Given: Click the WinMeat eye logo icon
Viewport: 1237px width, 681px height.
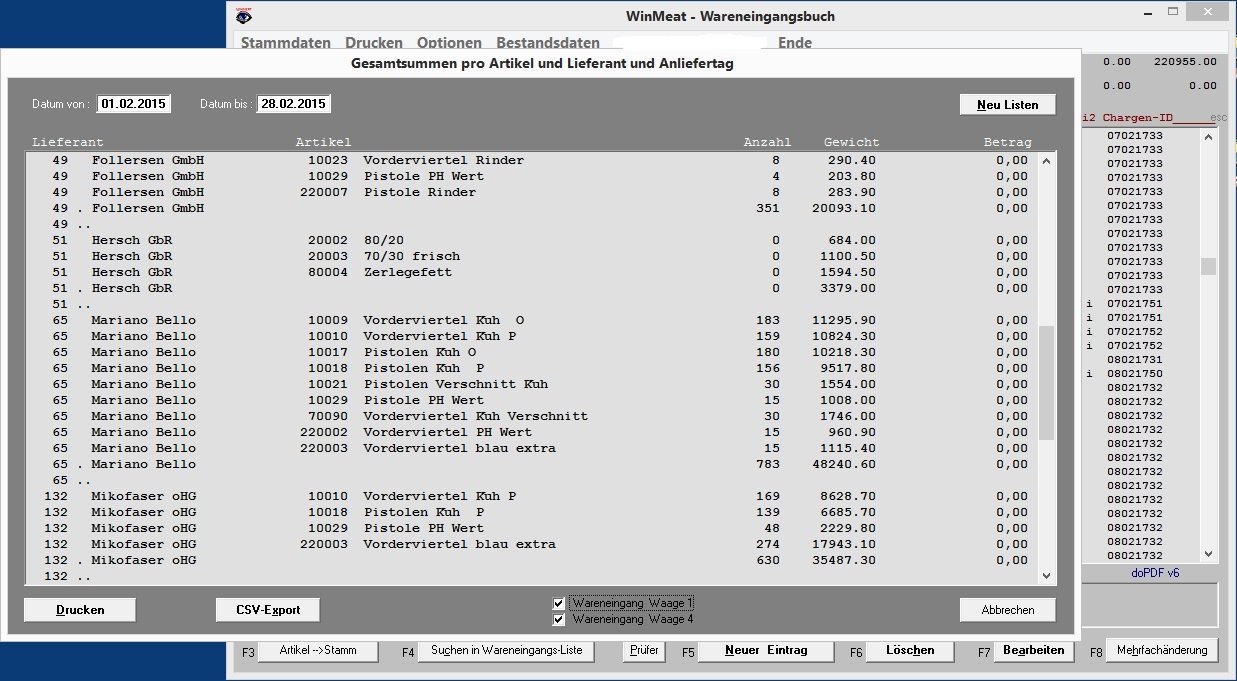Looking at the screenshot, I should [243, 16].
